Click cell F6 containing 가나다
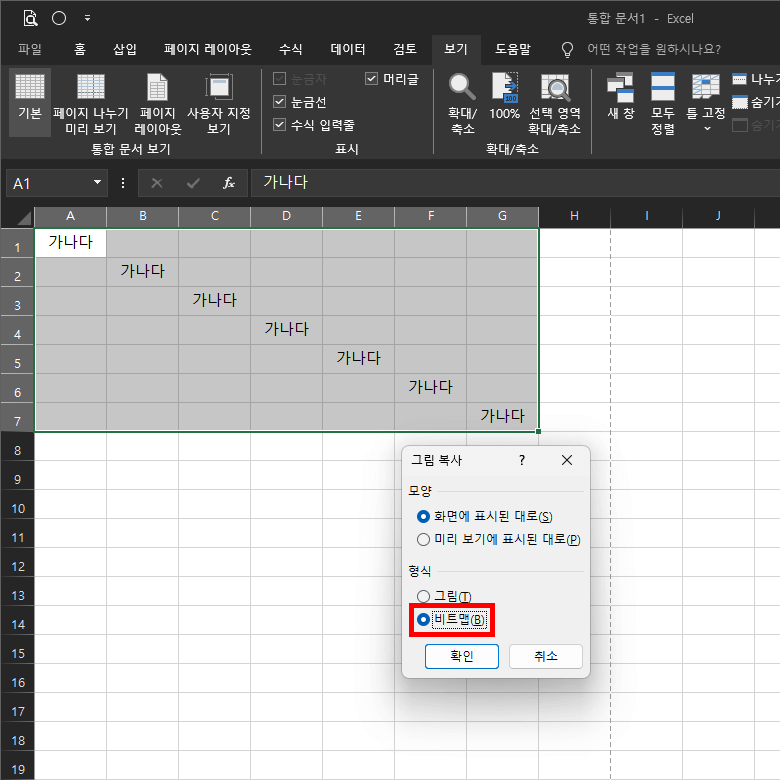Image resolution: width=780 pixels, height=780 pixels. point(430,388)
